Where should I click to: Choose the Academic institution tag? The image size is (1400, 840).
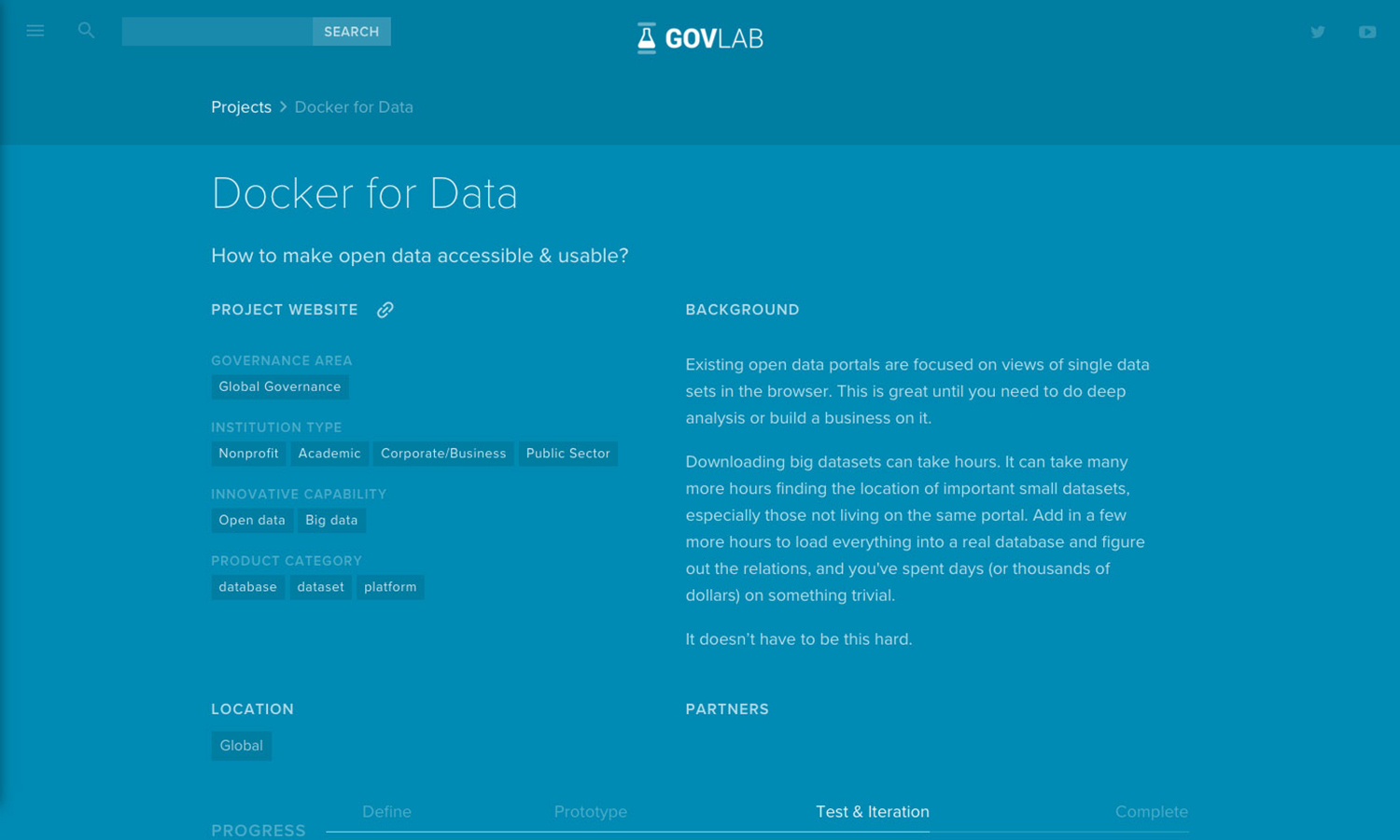click(x=329, y=454)
